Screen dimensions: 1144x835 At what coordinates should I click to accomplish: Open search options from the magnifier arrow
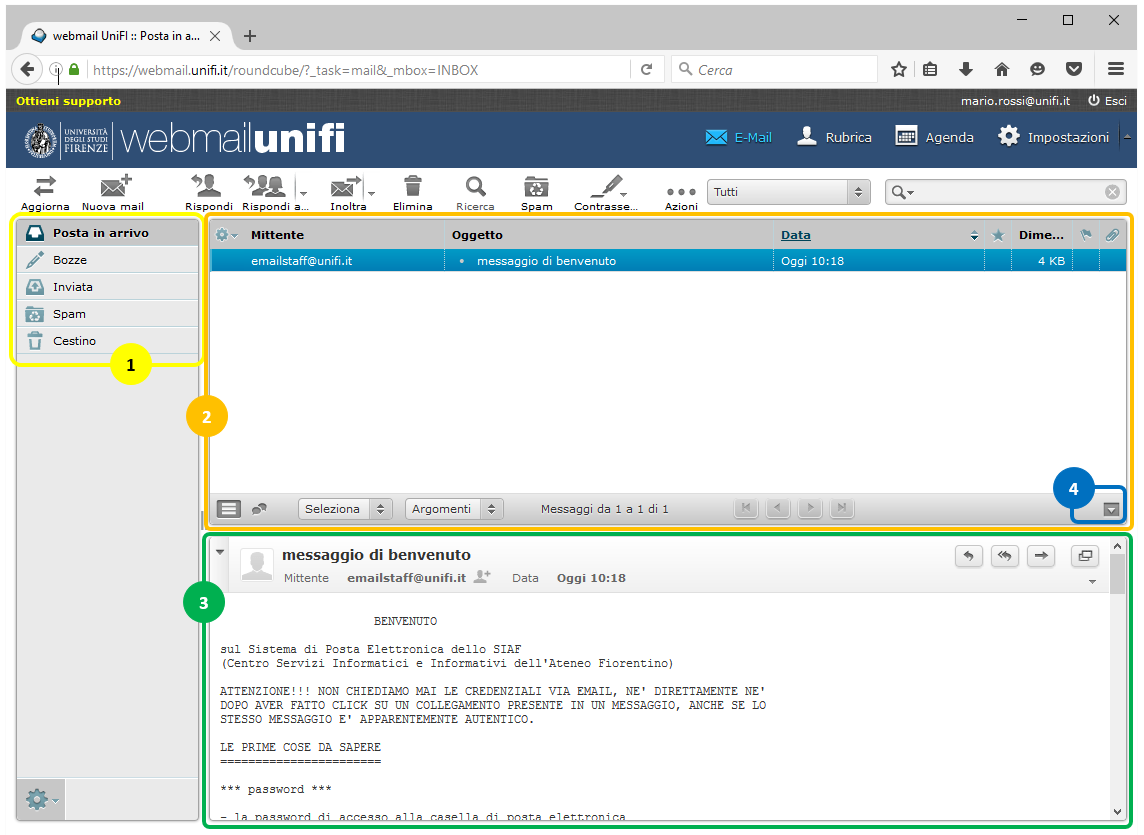[x=903, y=192]
